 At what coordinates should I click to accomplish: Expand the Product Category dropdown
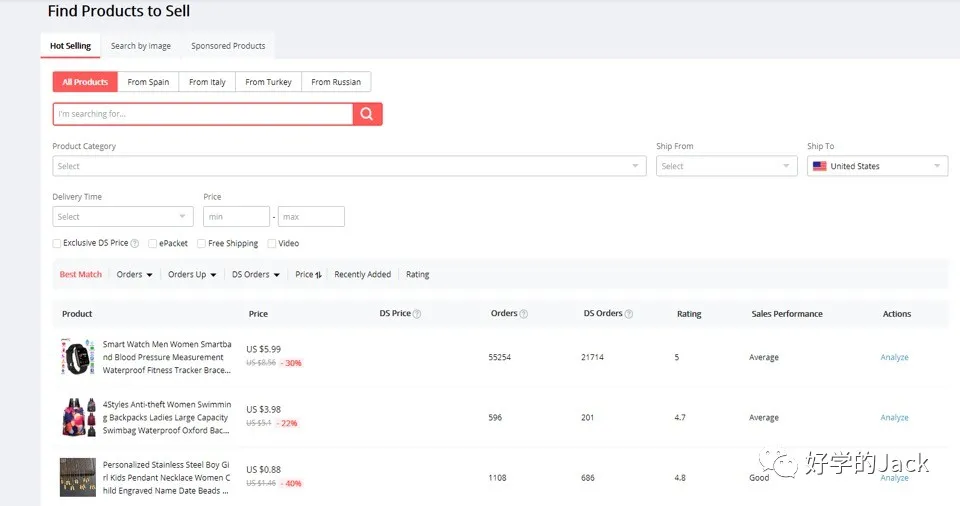click(349, 166)
